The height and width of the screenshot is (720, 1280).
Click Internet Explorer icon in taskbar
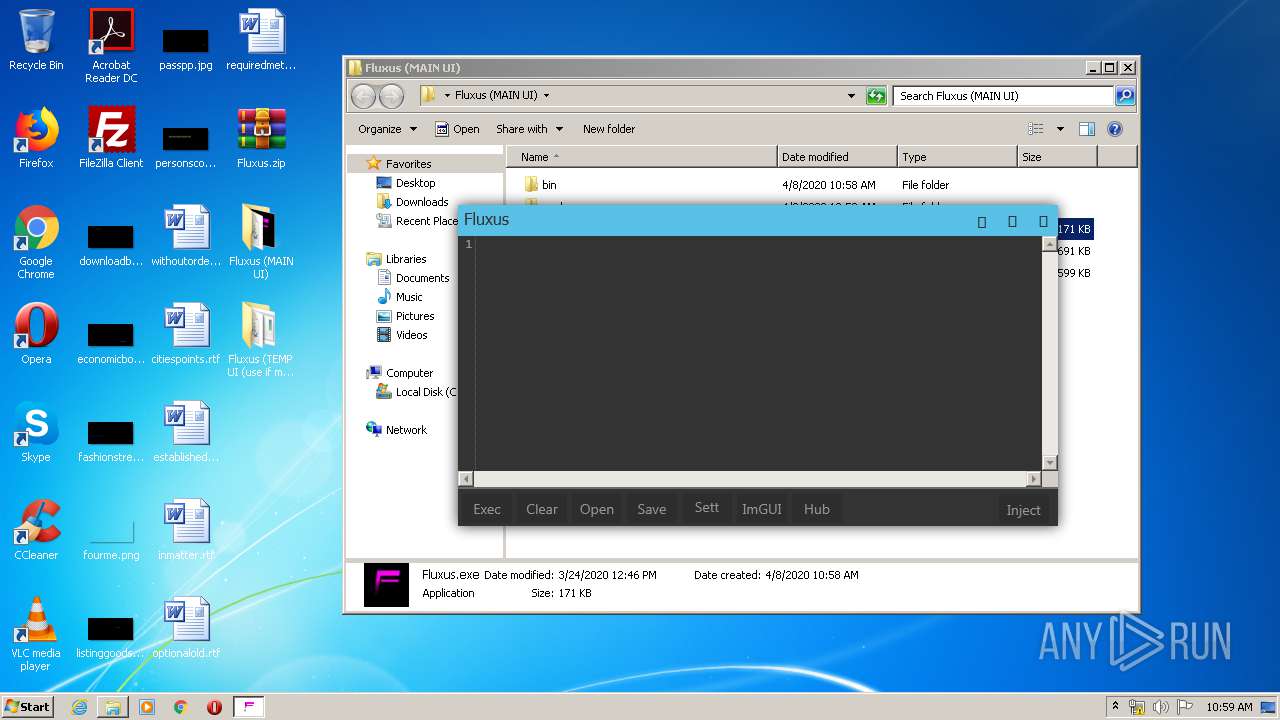pyautogui.click(x=80, y=707)
